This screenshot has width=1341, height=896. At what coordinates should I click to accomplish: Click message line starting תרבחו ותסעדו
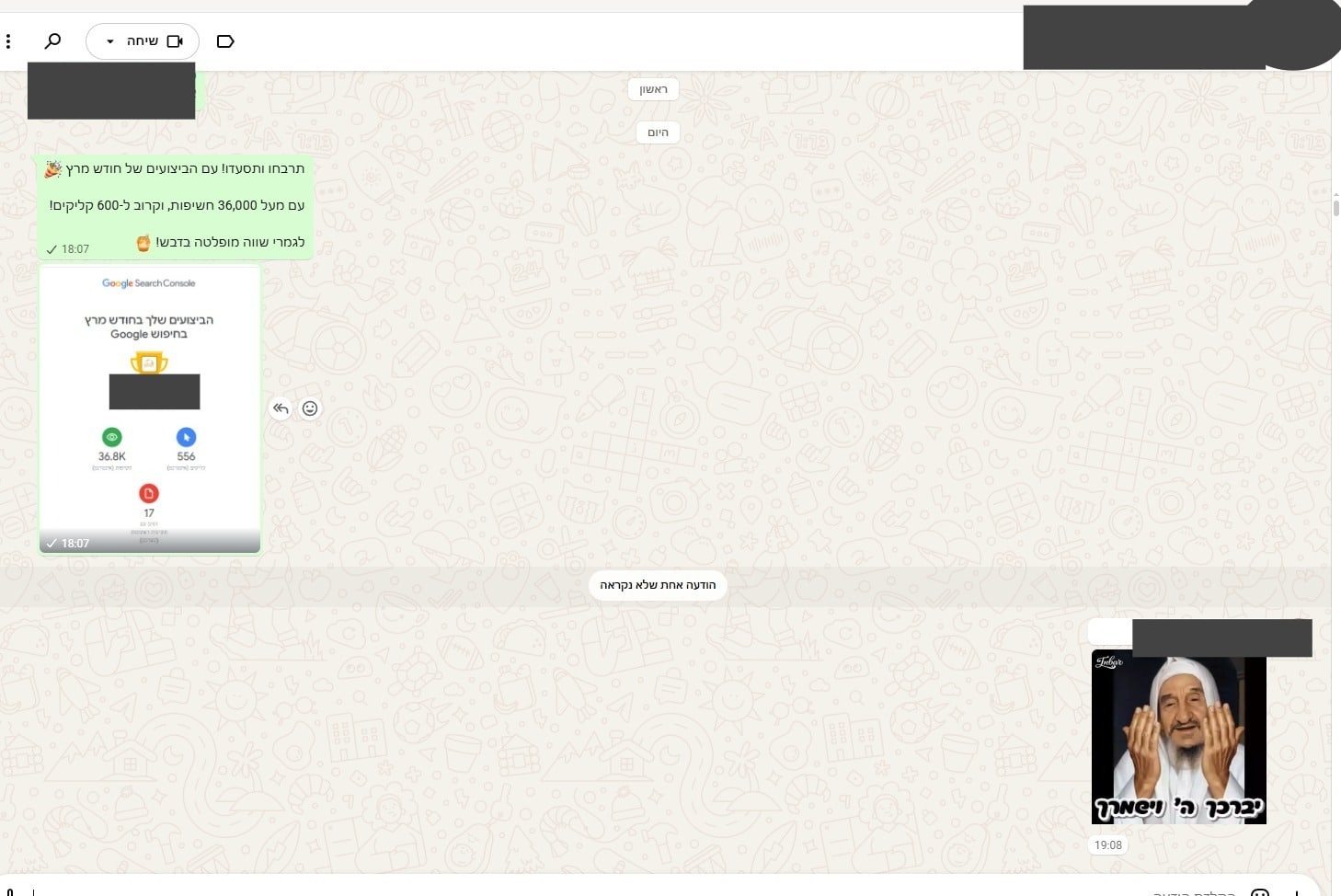(175, 168)
